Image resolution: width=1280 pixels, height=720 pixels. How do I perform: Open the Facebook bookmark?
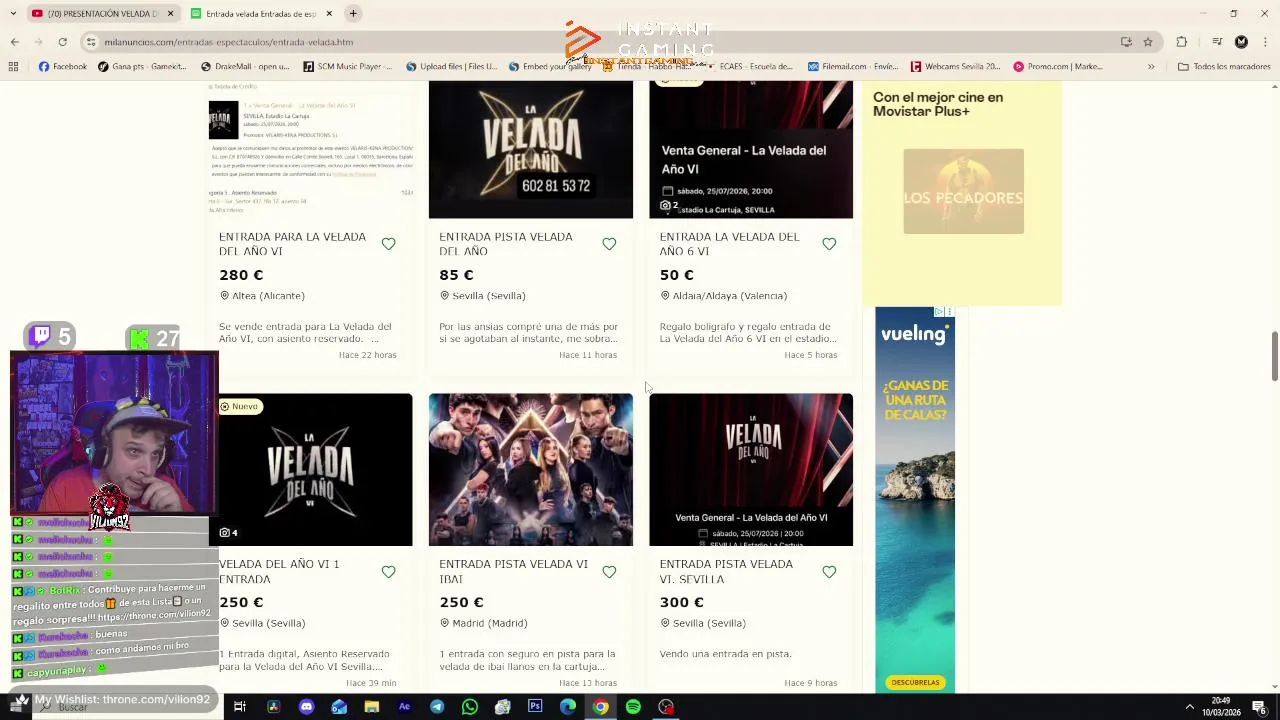click(62, 67)
